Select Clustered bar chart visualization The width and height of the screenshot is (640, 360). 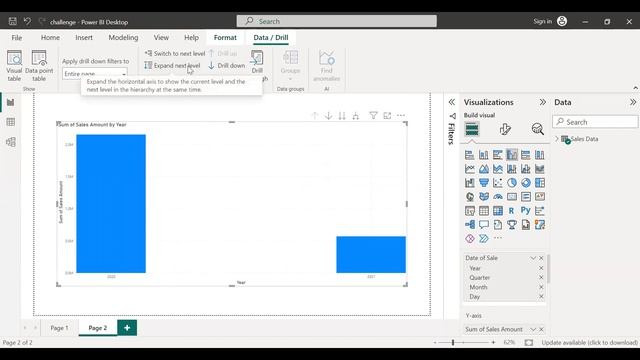tap(498, 155)
